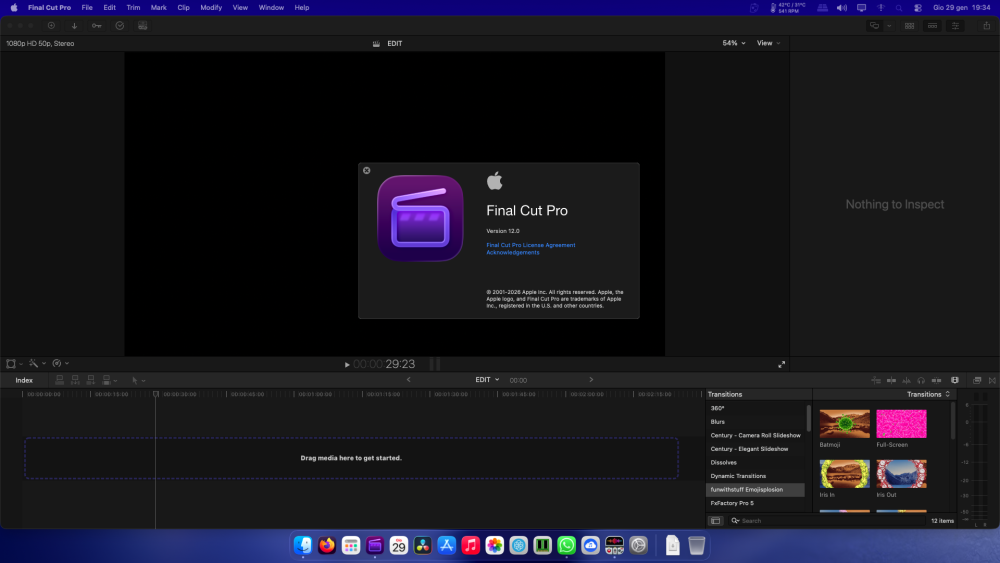Click the transitions Search field
This screenshot has height=563, width=1000.
pyautogui.click(x=827, y=521)
